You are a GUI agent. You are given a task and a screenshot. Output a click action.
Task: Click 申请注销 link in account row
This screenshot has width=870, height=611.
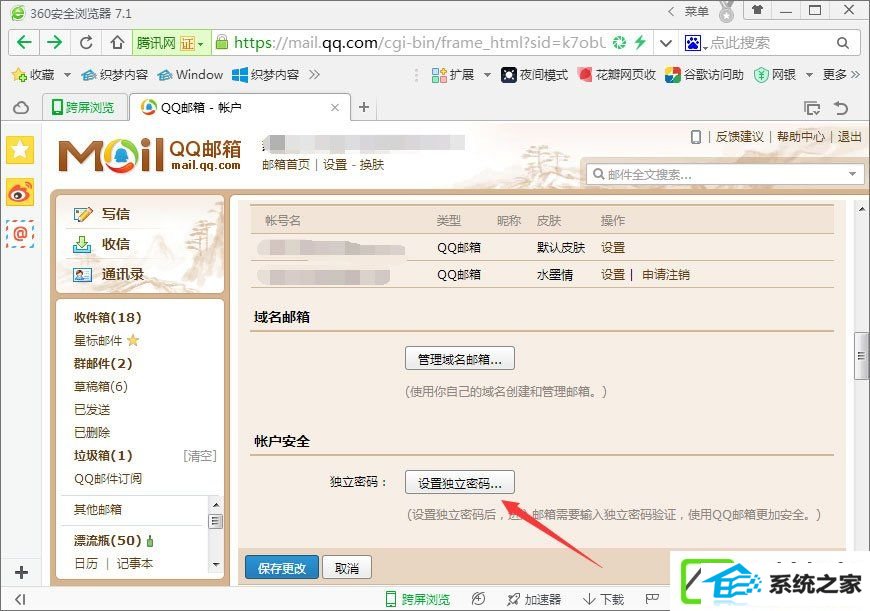(666, 275)
